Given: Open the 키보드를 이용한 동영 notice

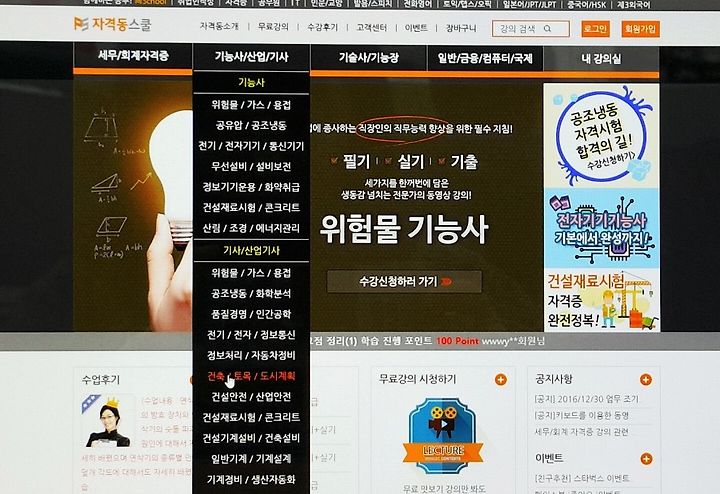Looking at the screenshot, I should pos(581,415).
